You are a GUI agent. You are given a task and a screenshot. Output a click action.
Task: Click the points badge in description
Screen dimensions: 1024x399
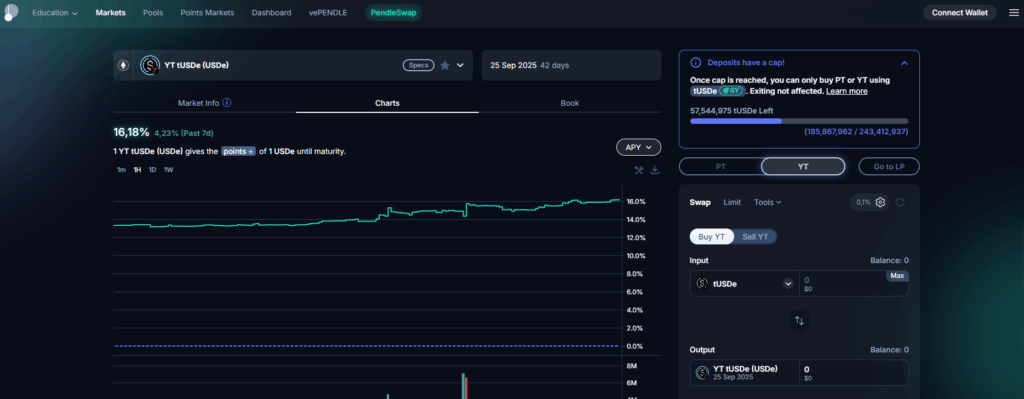pos(238,152)
